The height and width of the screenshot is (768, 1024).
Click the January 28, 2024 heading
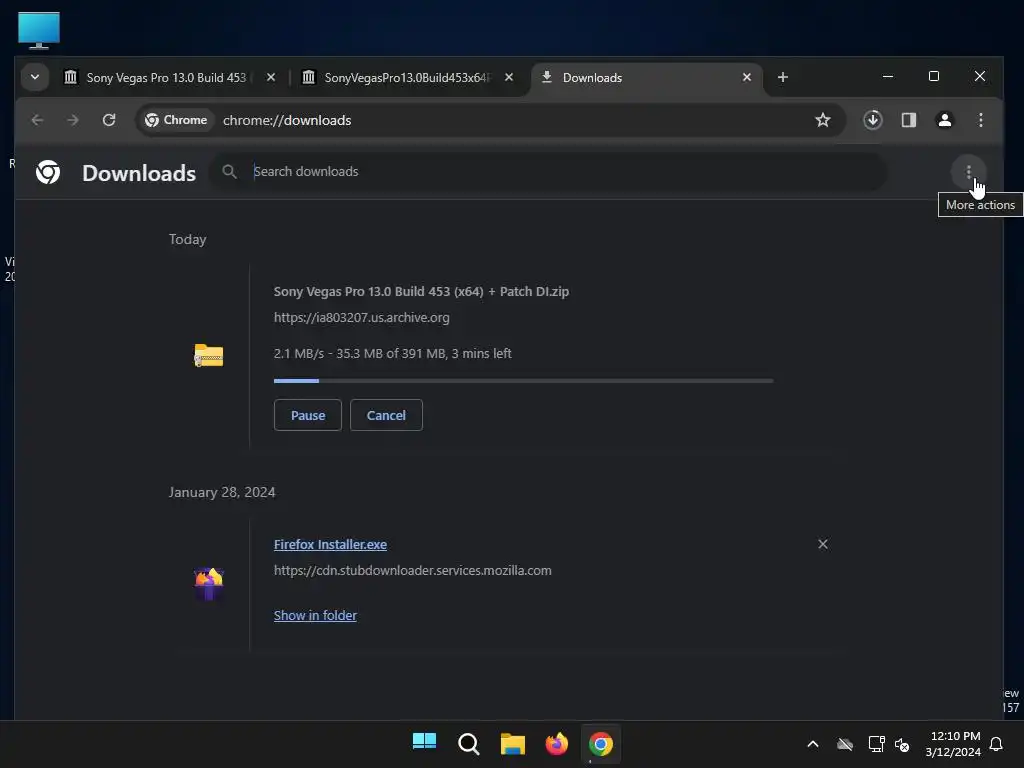[222, 492]
